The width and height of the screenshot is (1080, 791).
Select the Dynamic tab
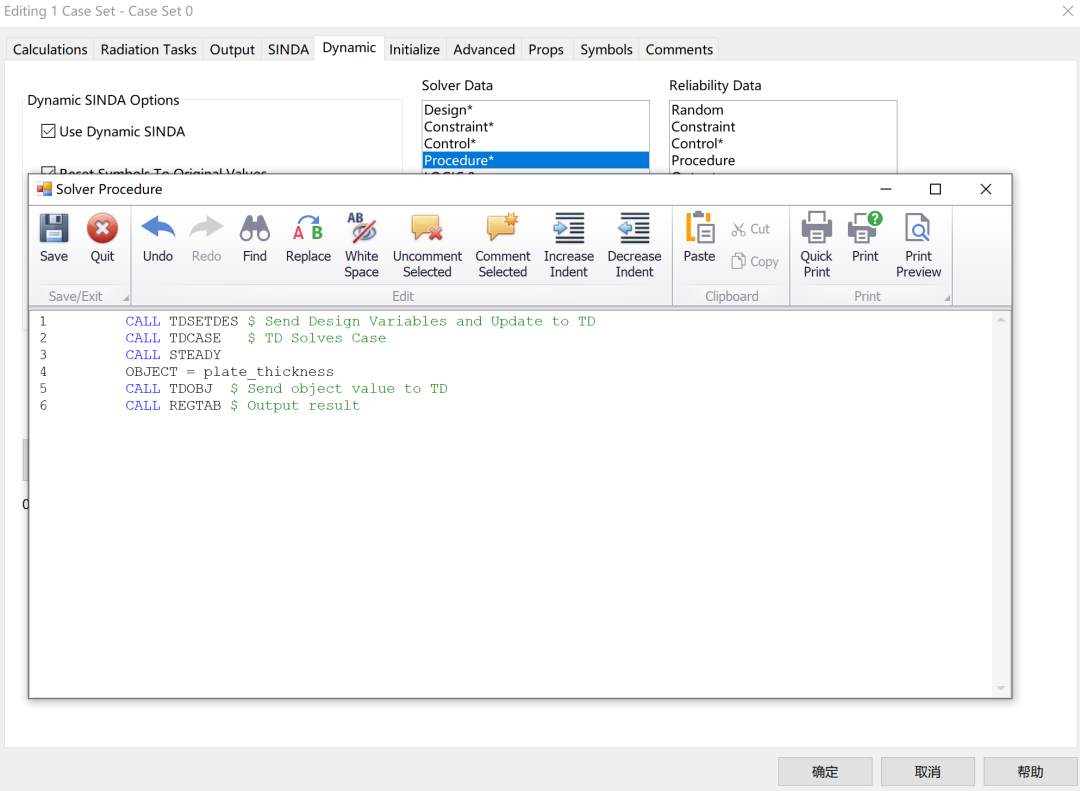(x=349, y=48)
